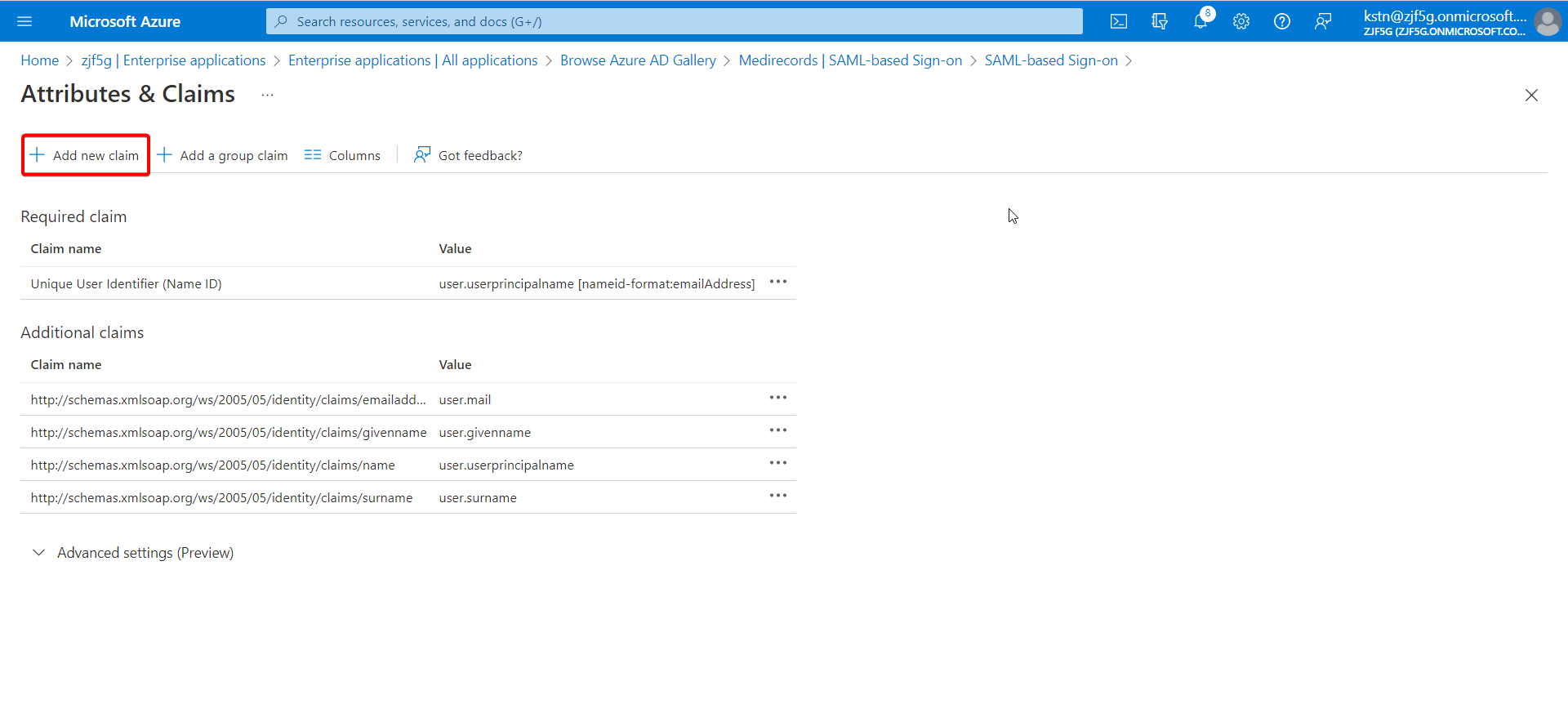Go to Home breadcrumb link

[x=40, y=60]
